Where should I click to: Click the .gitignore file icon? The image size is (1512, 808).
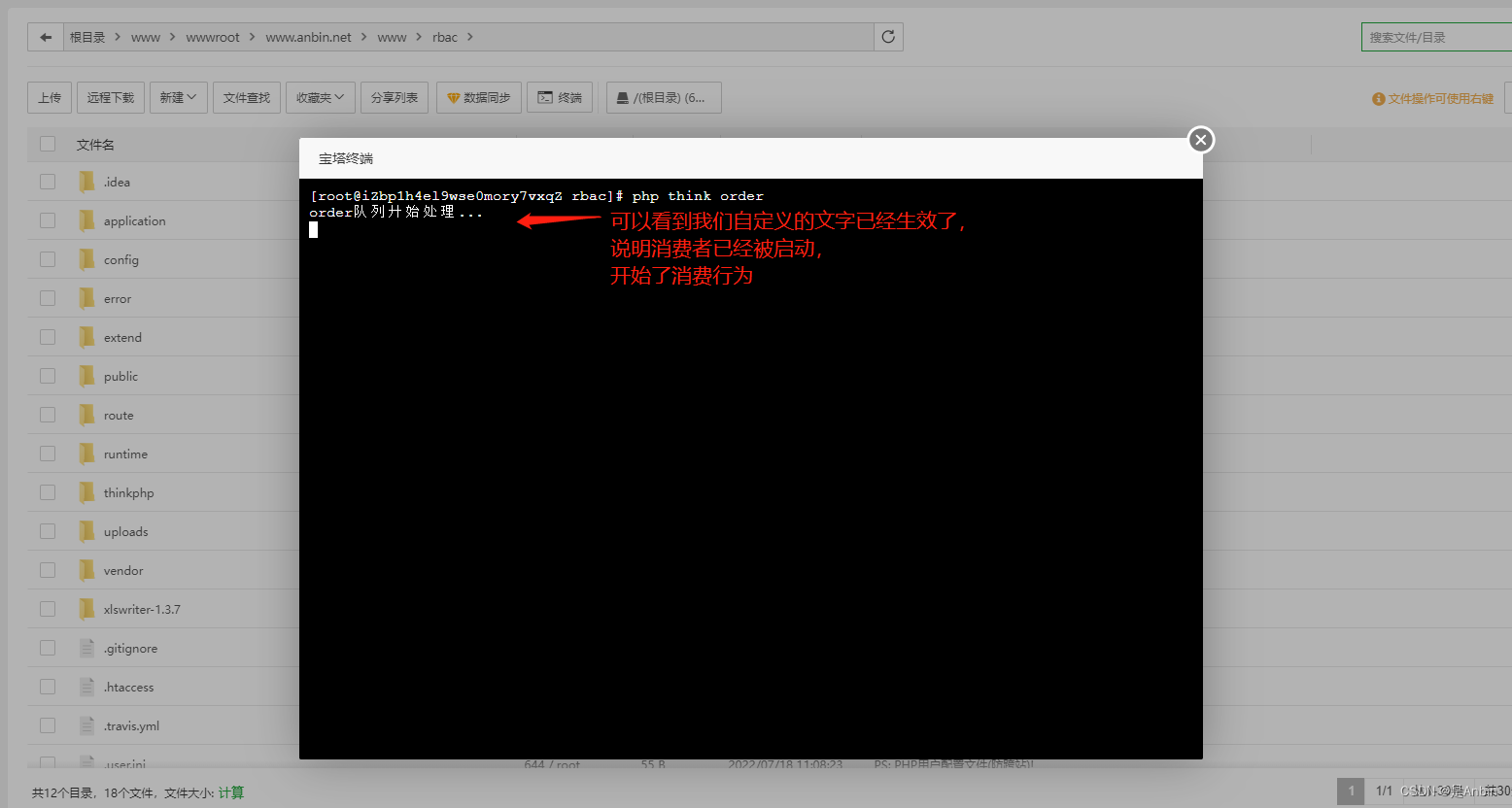click(85, 648)
